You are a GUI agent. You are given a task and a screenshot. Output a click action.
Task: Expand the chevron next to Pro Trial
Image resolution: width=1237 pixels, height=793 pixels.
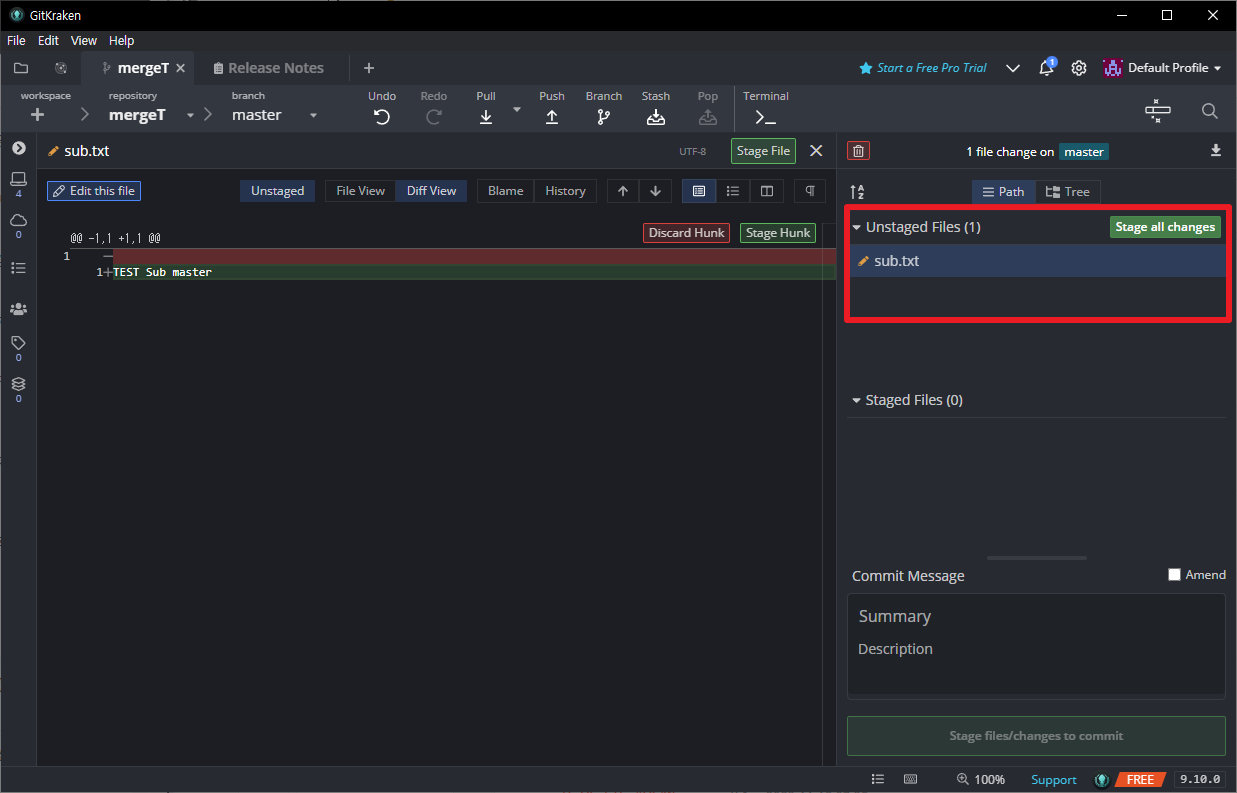(x=1013, y=68)
